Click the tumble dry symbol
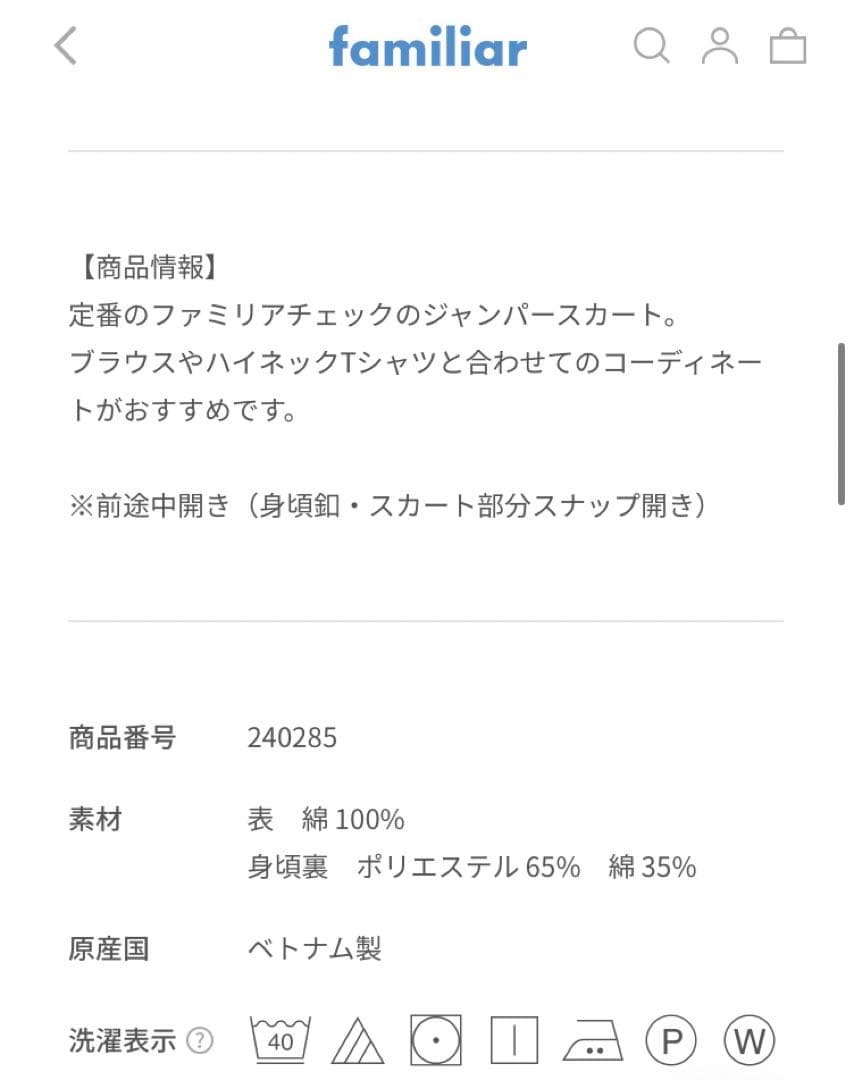 pyautogui.click(x=435, y=1041)
